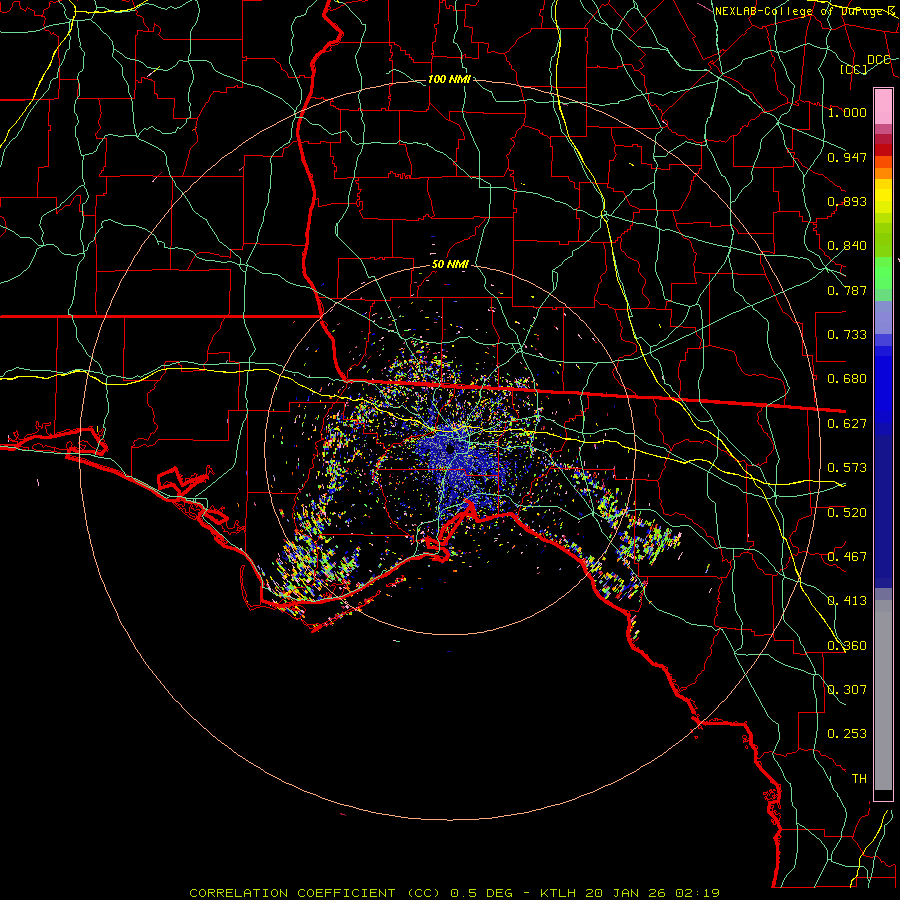Click the Correlation Coefficient caption at bottom
This screenshot has height=900, width=900.
pyautogui.click(x=455, y=893)
